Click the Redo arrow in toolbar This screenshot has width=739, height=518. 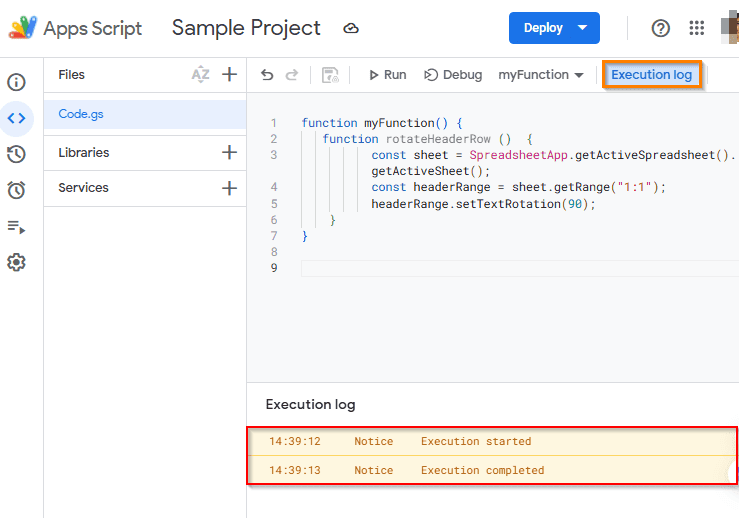pyautogui.click(x=292, y=75)
